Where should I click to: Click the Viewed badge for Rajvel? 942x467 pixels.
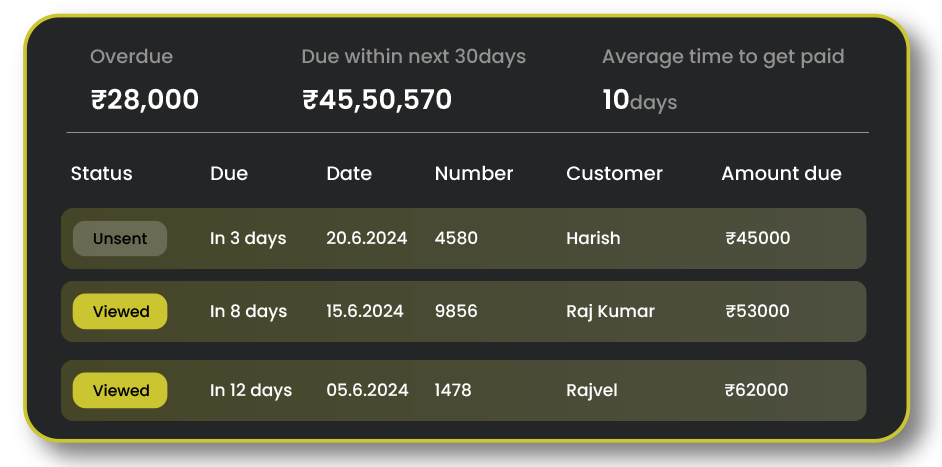(x=120, y=391)
